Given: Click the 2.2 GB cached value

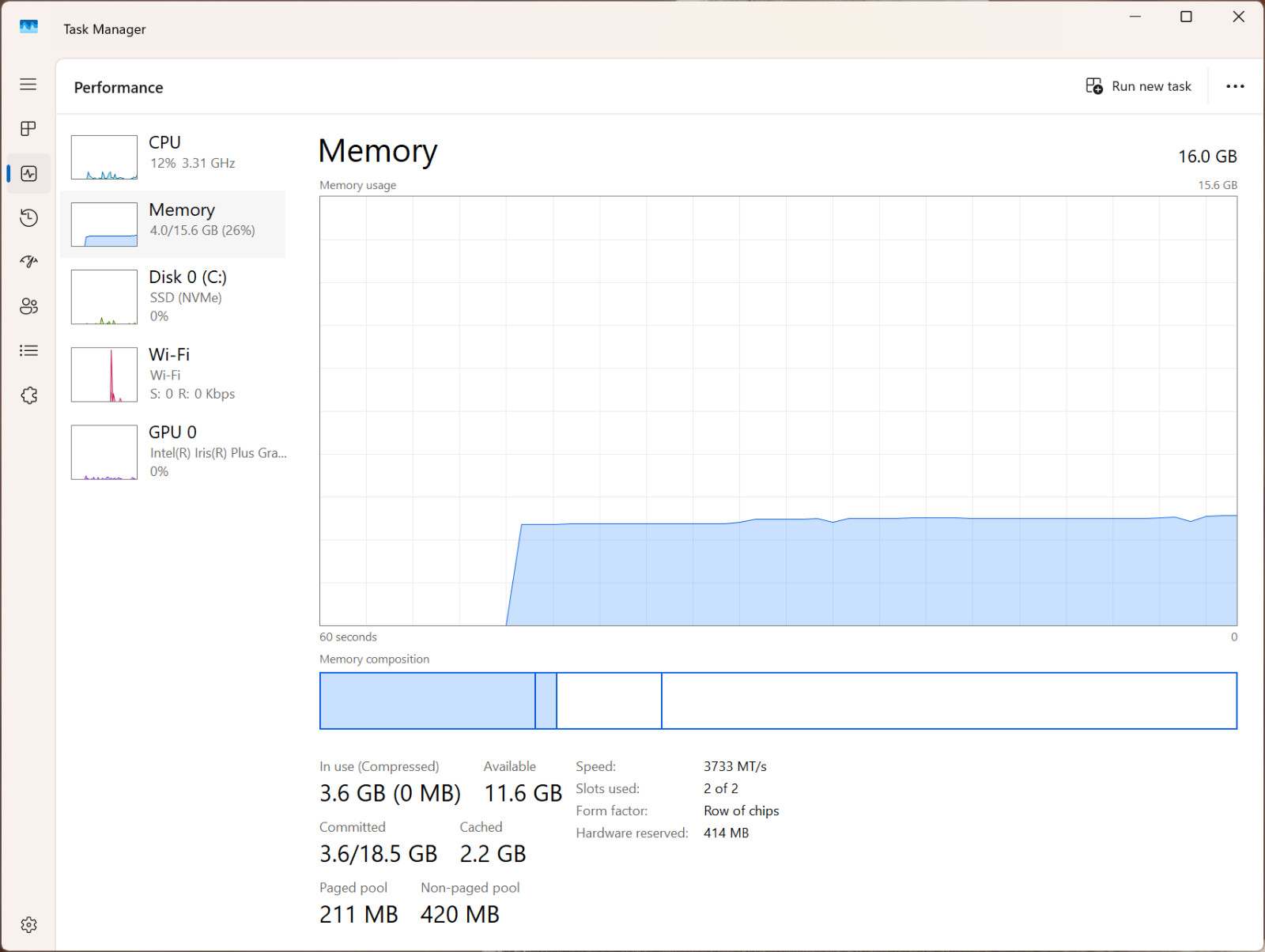Looking at the screenshot, I should (493, 854).
